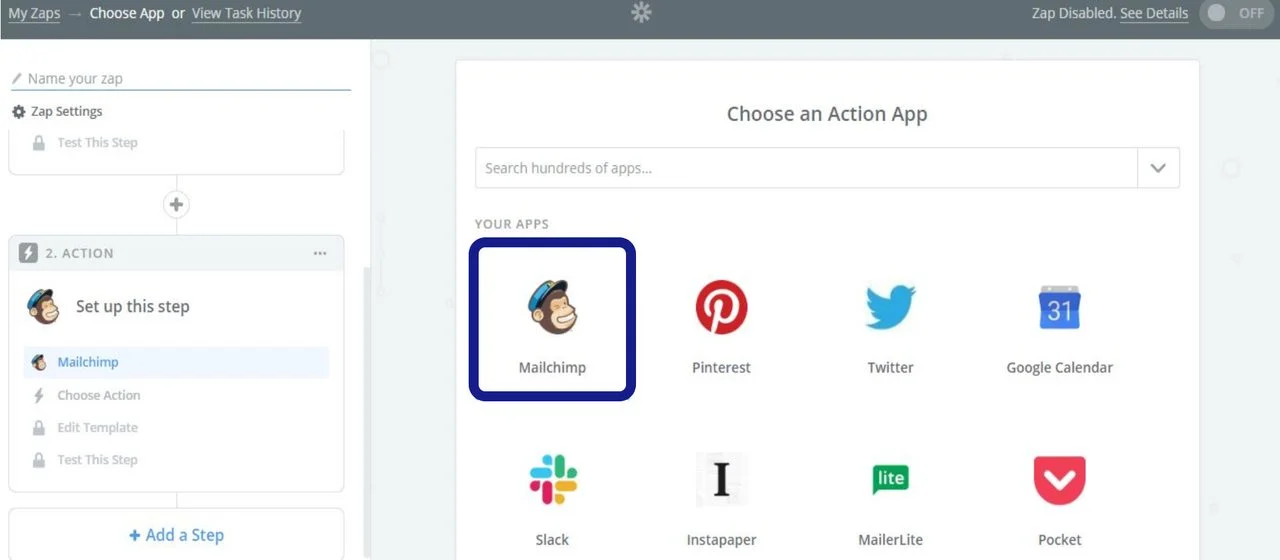
Task: Pick the MailerLite app icon
Action: pyautogui.click(x=890, y=480)
